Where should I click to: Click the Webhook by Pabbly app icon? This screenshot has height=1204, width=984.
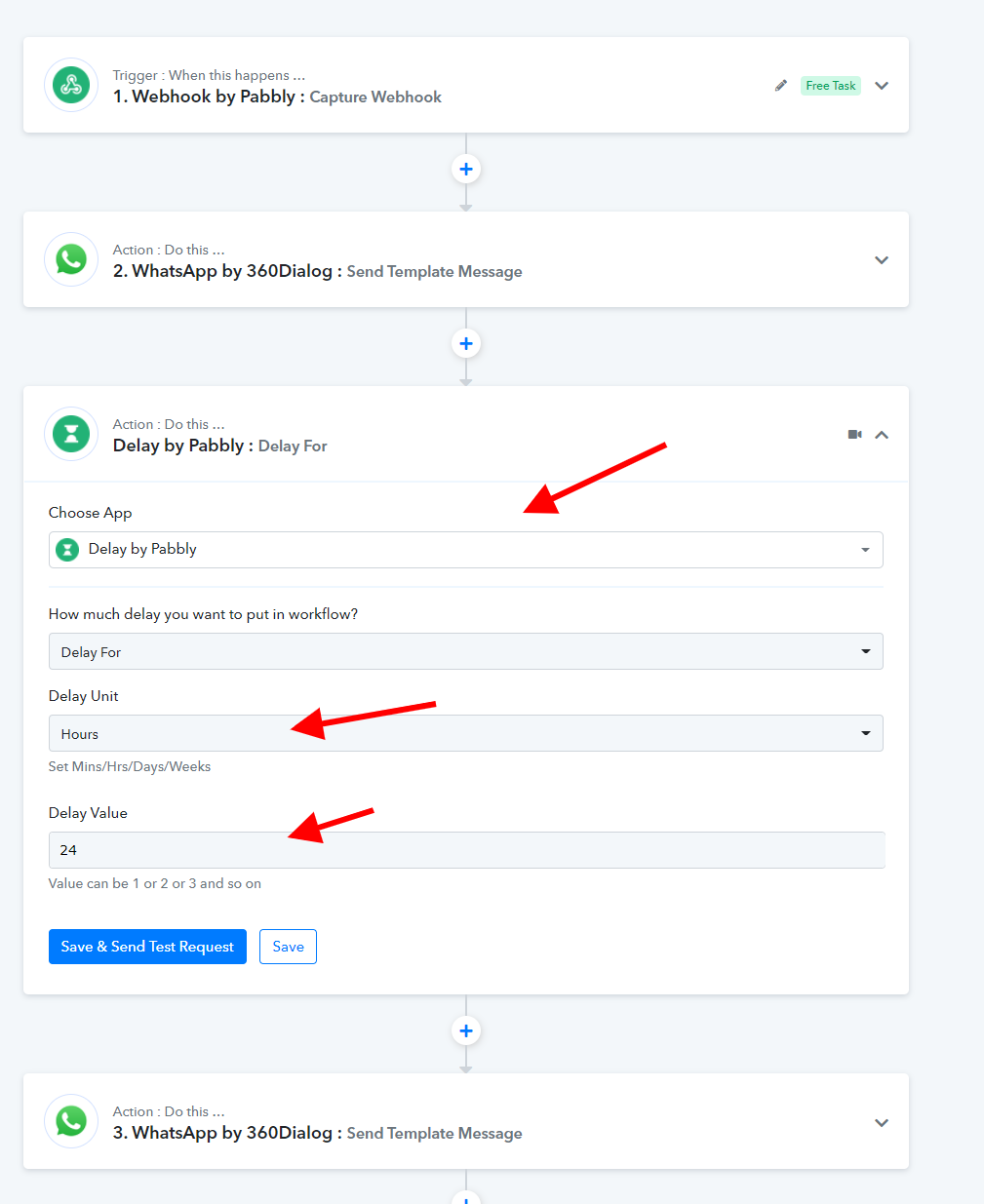click(x=71, y=85)
